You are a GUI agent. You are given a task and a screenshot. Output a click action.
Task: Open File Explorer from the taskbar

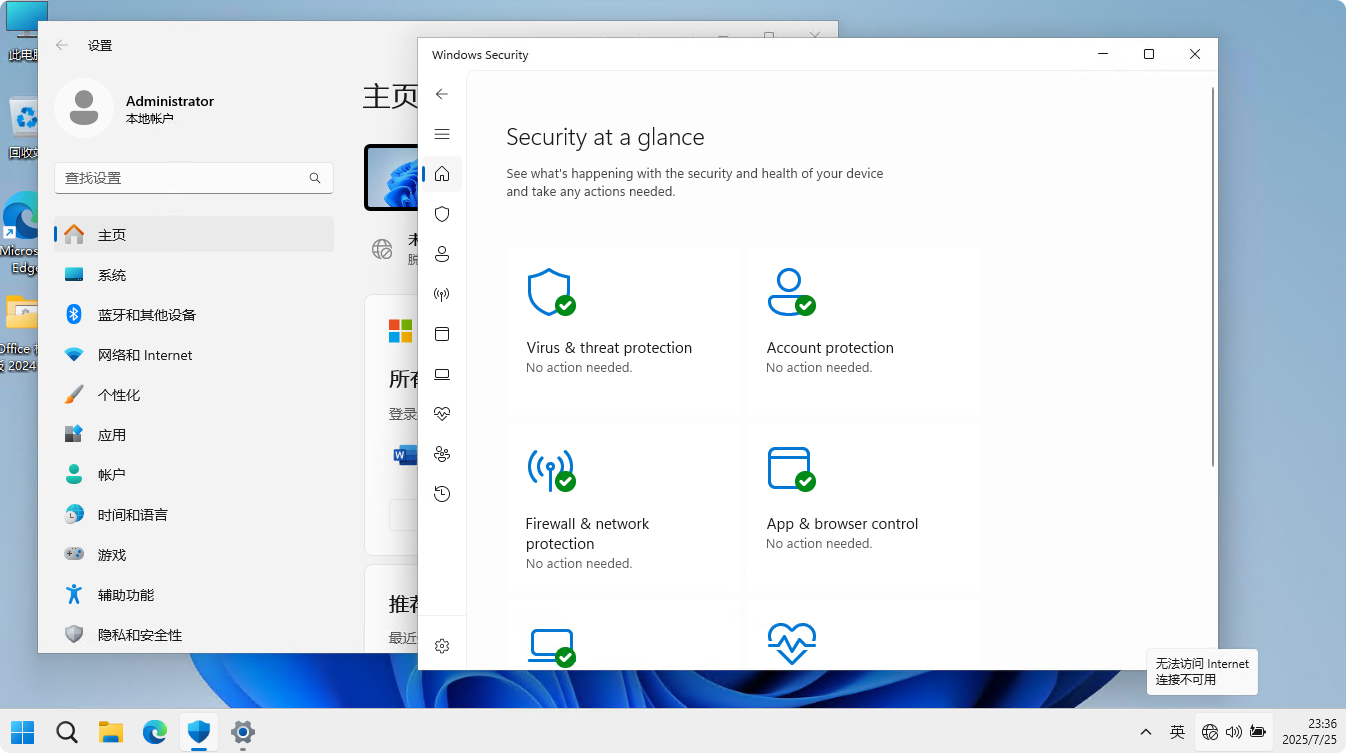110,732
